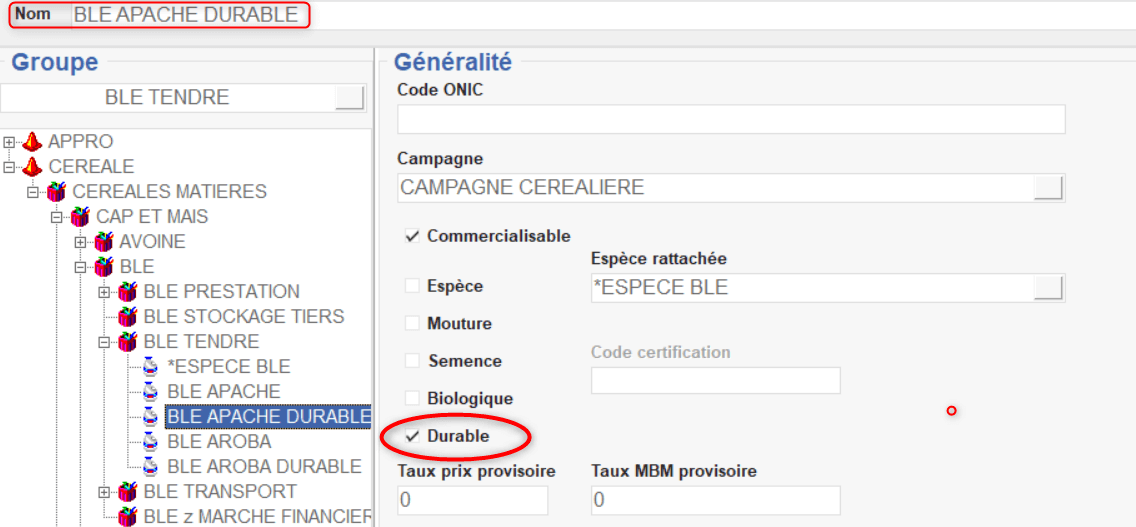Expand the APPRO tree node
This screenshot has height=527, width=1136.
pos(9,142)
